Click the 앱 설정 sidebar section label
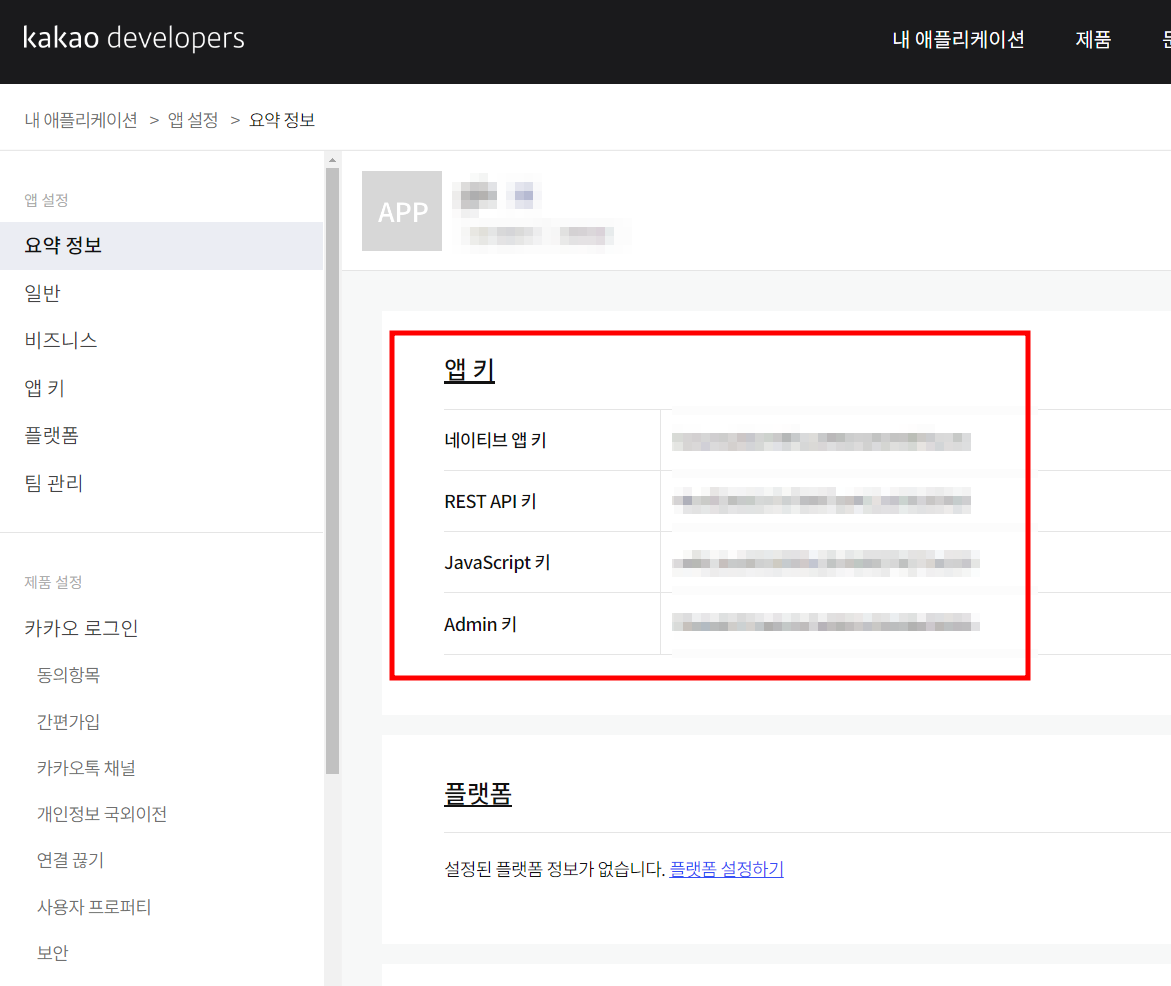 click(x=46, y=200)
